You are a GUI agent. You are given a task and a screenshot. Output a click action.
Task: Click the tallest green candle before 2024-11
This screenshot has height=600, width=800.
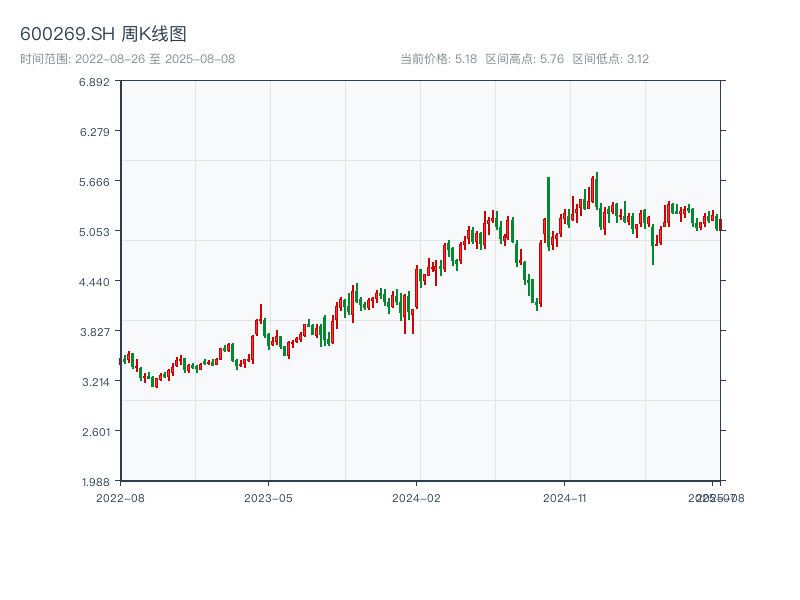click(548, 212)
